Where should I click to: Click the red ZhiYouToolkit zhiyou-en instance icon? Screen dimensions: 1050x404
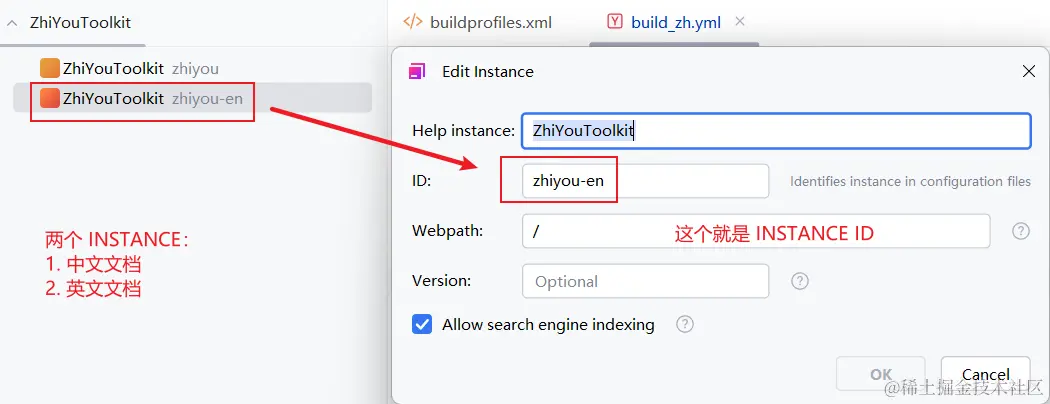click(x=50, y=98)
